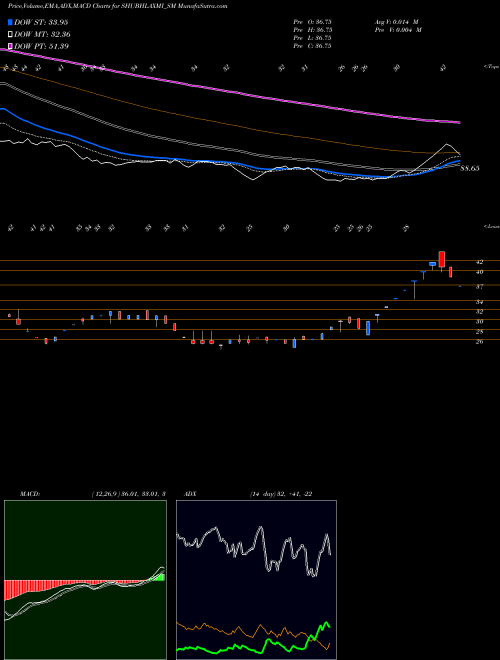Click the 40 price axis label

(x=479, y=272)
